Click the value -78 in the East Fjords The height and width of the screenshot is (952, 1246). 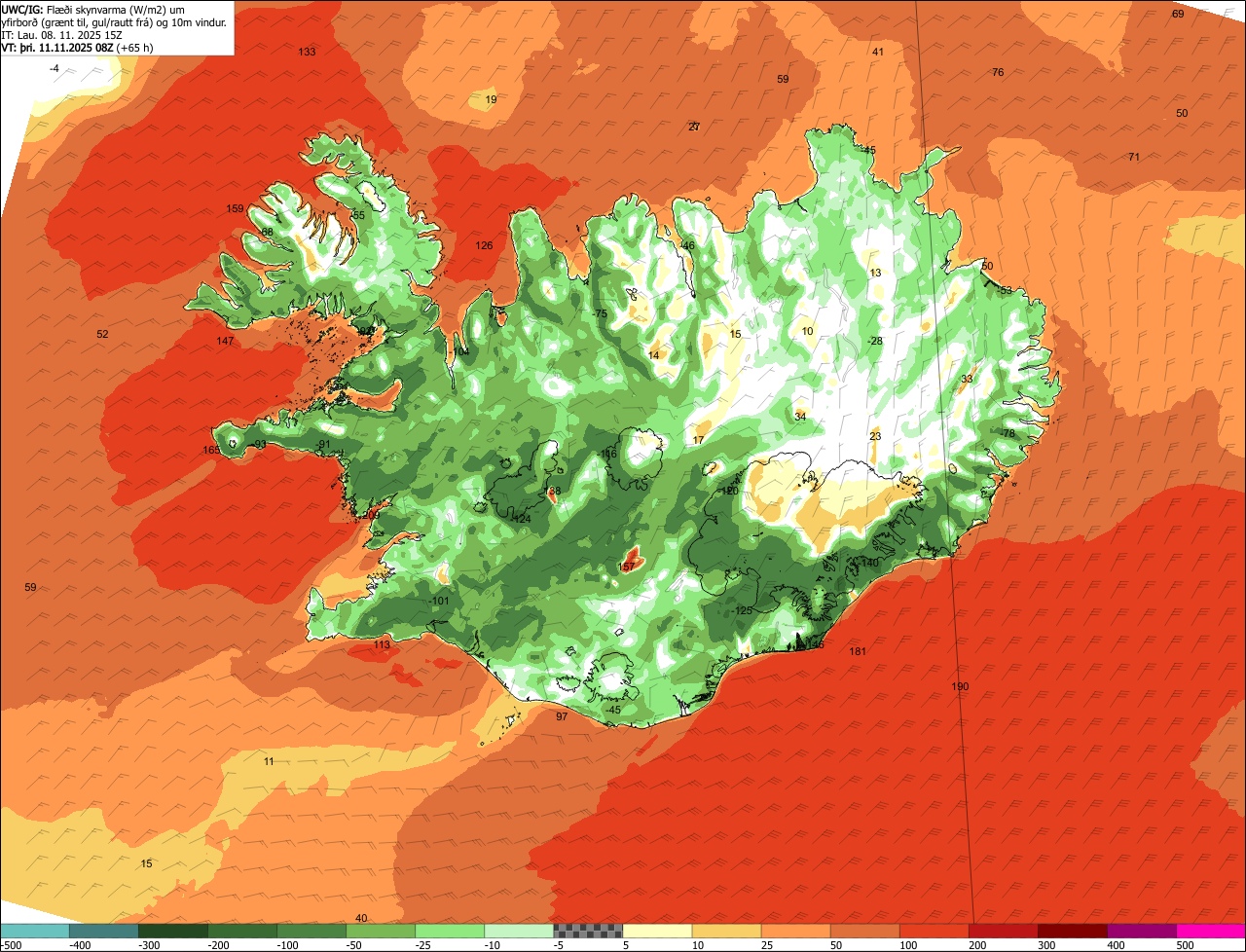pos(1007,433)
